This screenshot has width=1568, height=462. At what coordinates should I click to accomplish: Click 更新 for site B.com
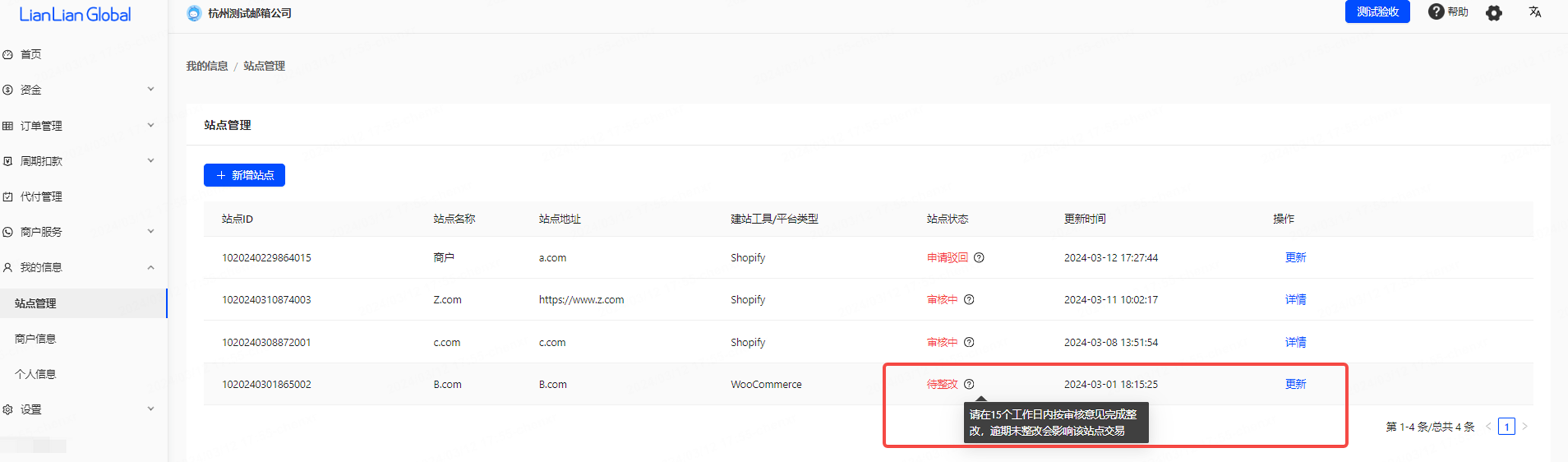click(1295, 385)
